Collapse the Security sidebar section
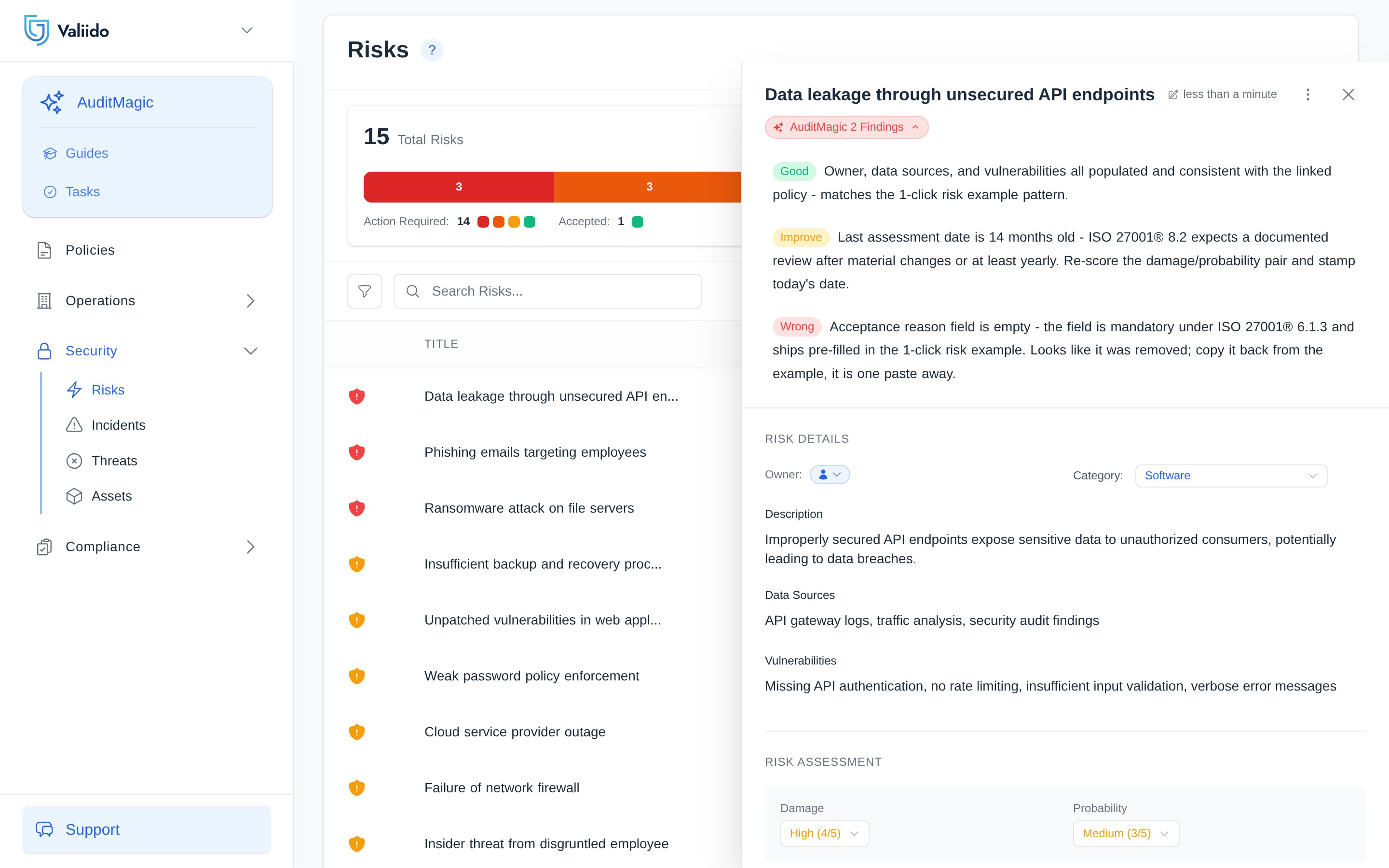 (251, 351)
